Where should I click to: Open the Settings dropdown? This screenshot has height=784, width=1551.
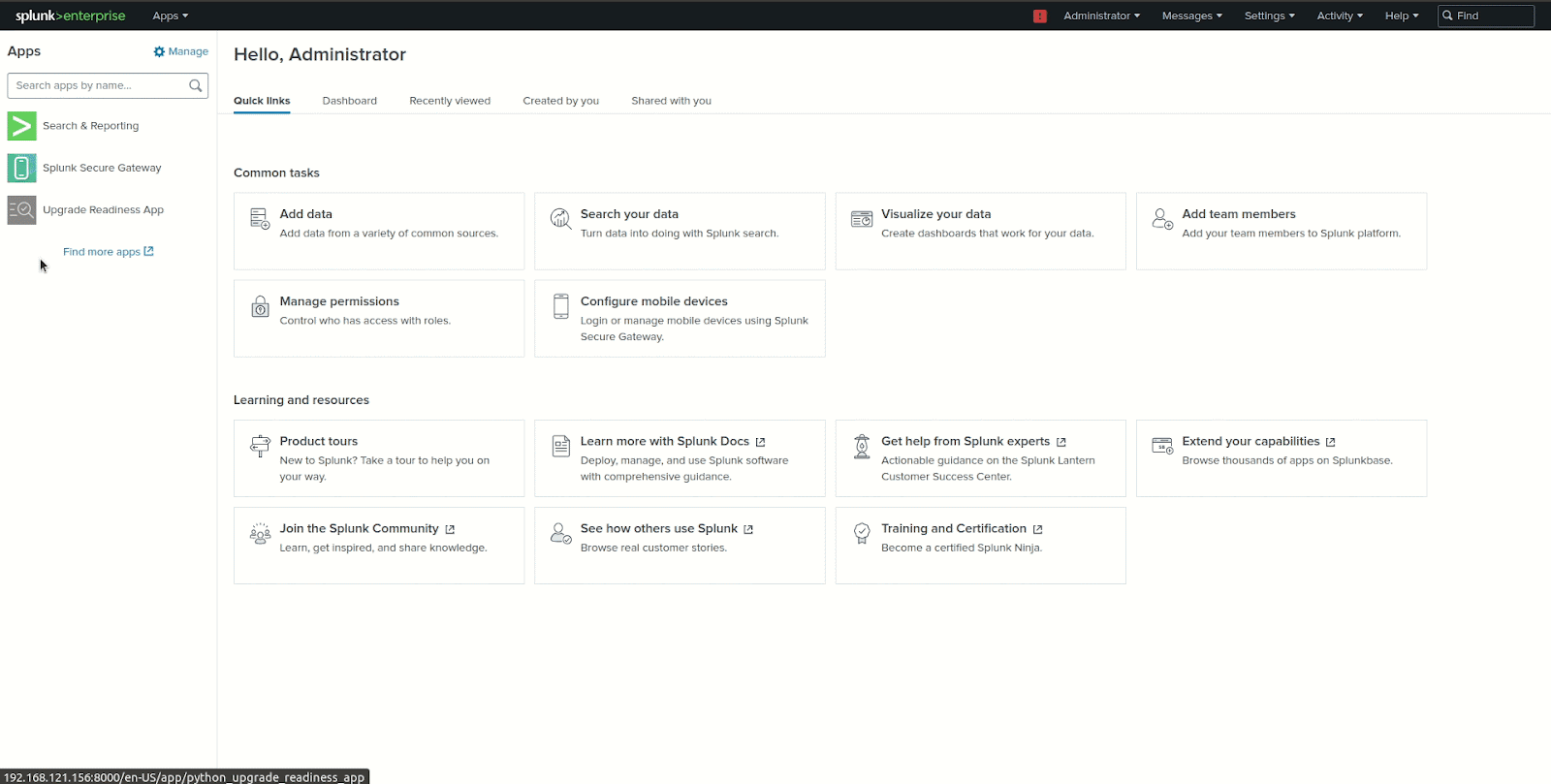[x=1270, y=16]
